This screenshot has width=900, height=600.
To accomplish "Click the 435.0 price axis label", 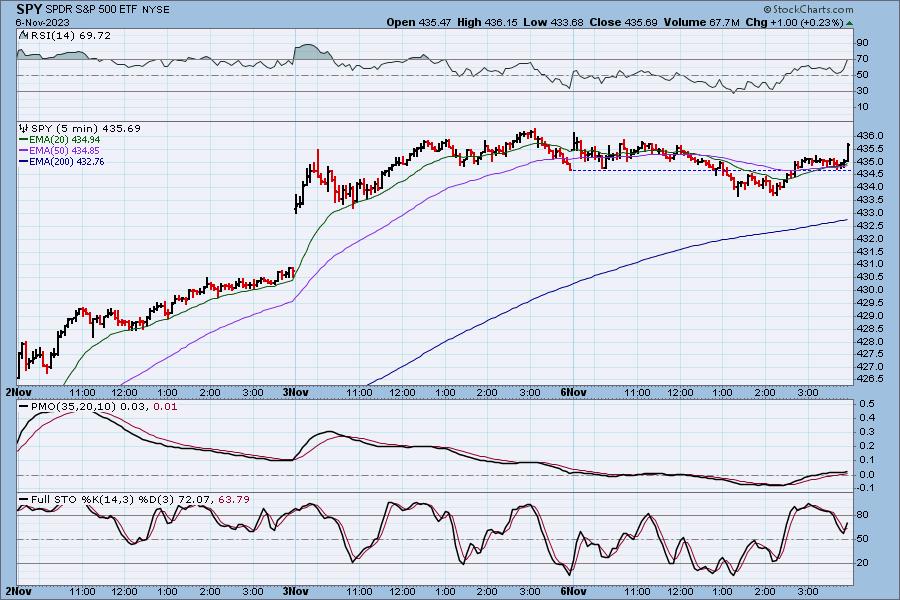I will 870,162.
